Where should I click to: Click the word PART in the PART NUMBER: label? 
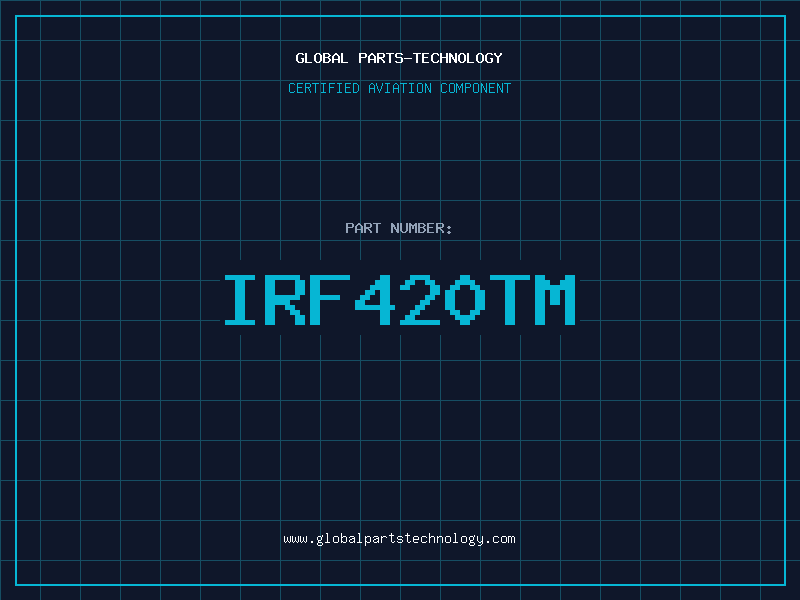363,229
